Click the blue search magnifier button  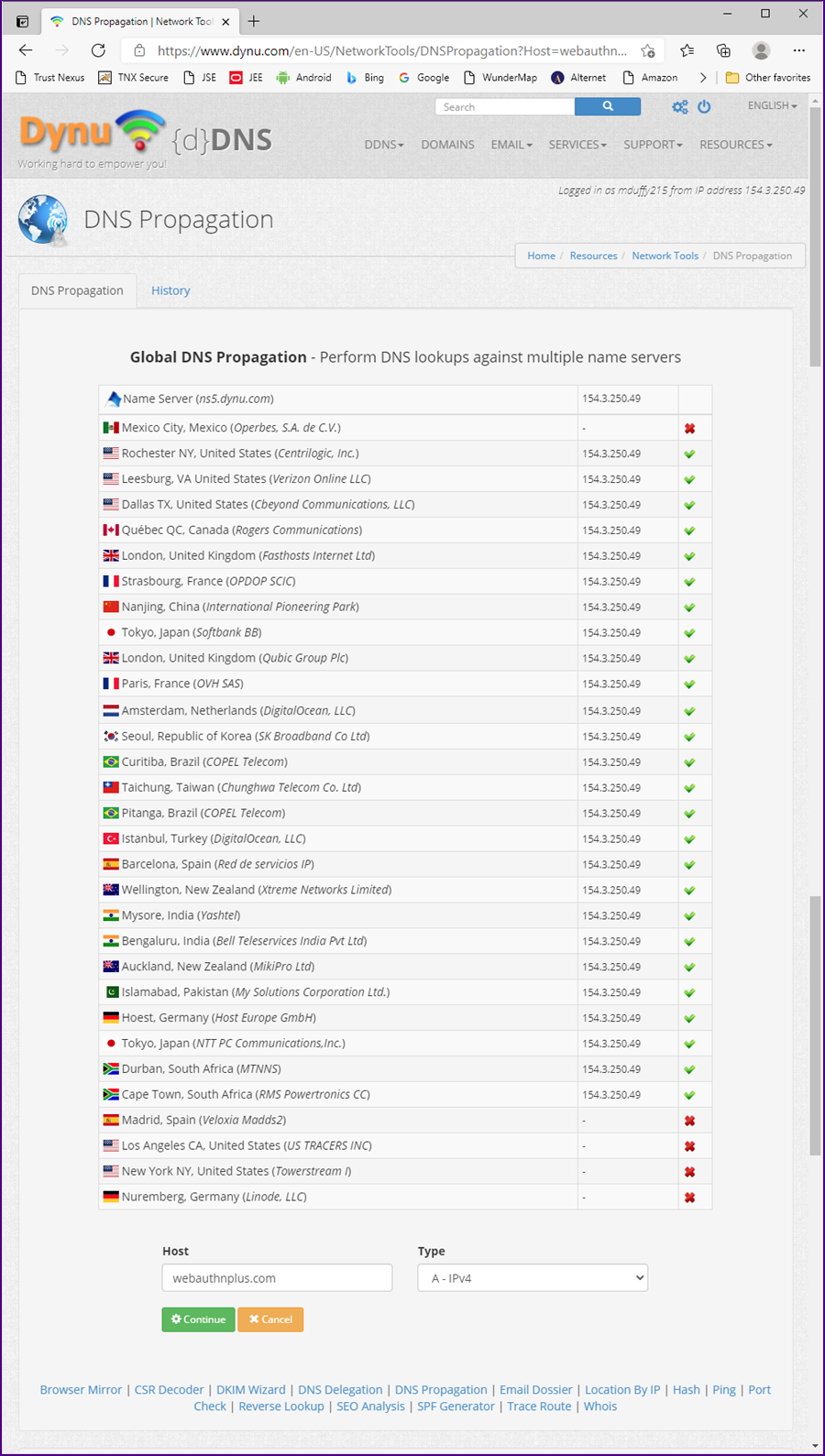click(607, 107)
